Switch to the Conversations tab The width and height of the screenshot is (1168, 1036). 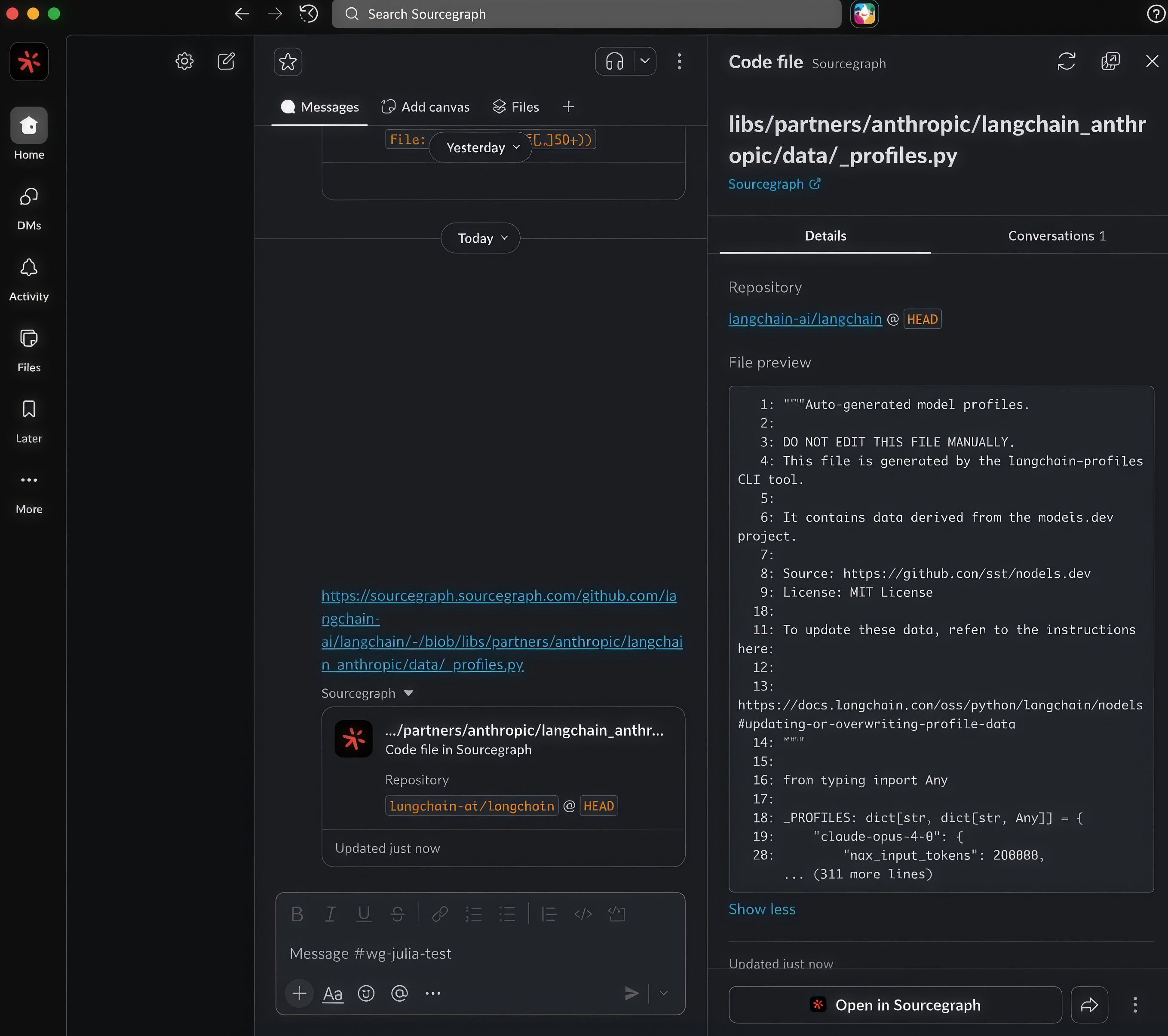tap(1056, 235)
